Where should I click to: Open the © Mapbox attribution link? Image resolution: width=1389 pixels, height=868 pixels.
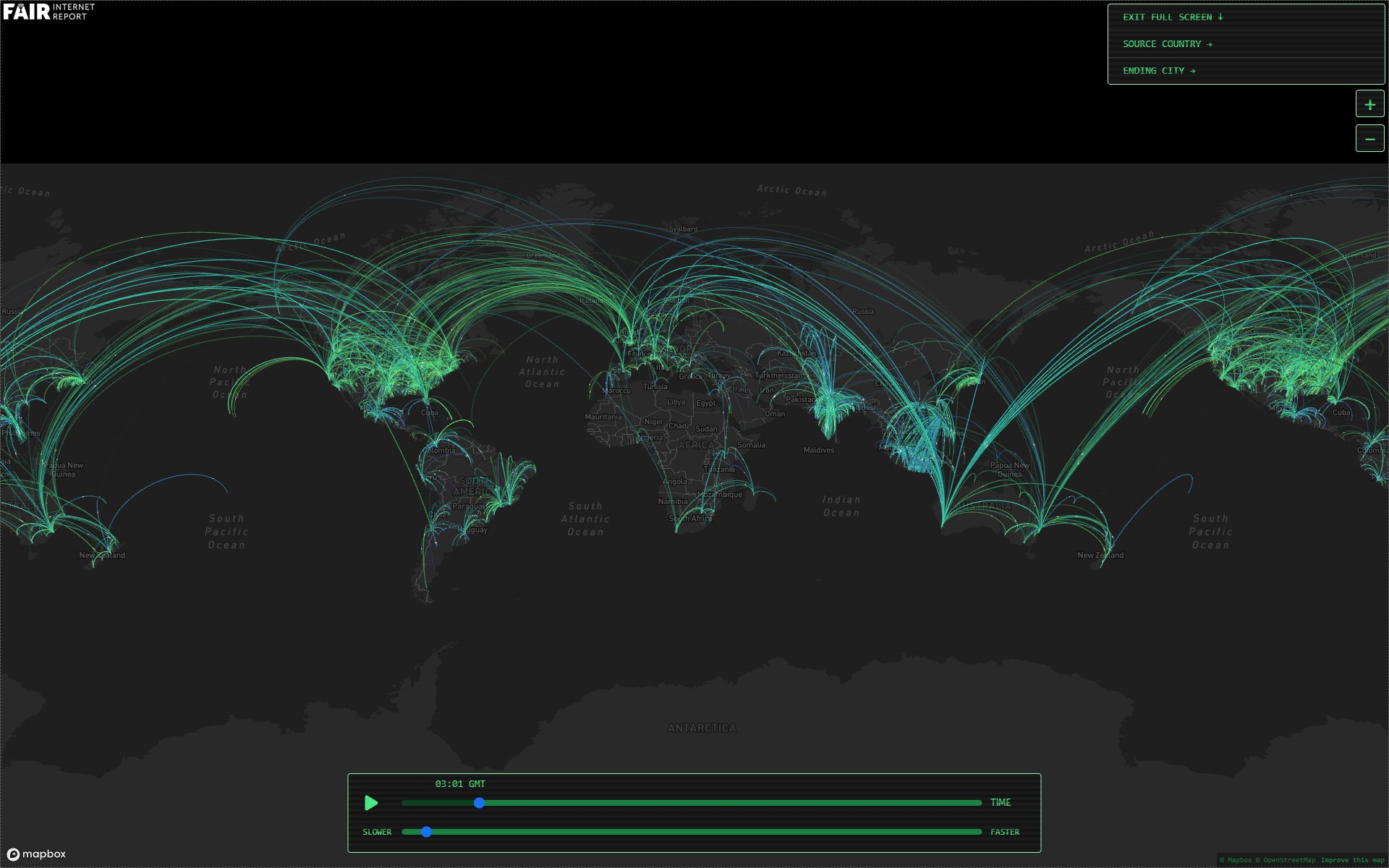pos(1236,860)
